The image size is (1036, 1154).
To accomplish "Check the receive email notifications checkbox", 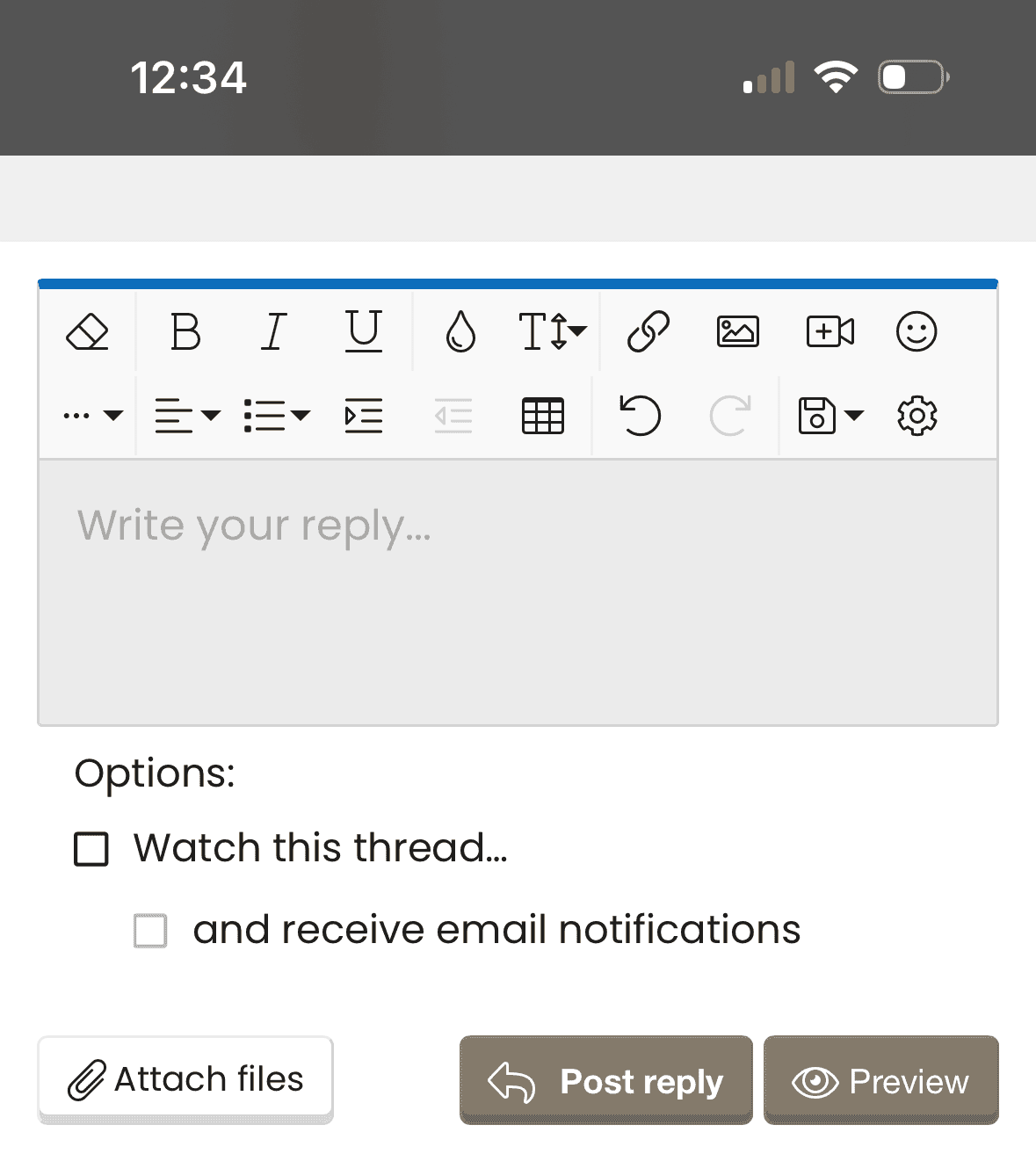I will 150,931.
